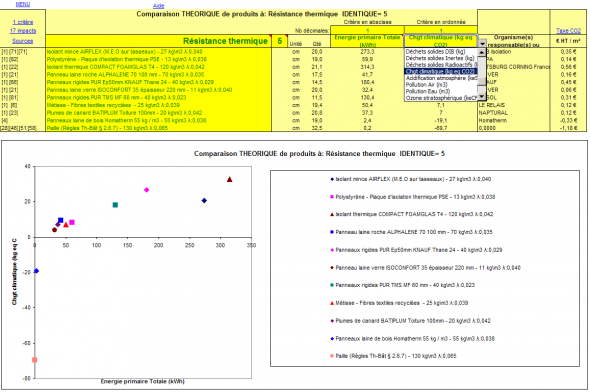The image size is (590, 392).
Task: Click the chart title 'Comparaison THEORIQUE de produits'
Action: coord(319,153)
